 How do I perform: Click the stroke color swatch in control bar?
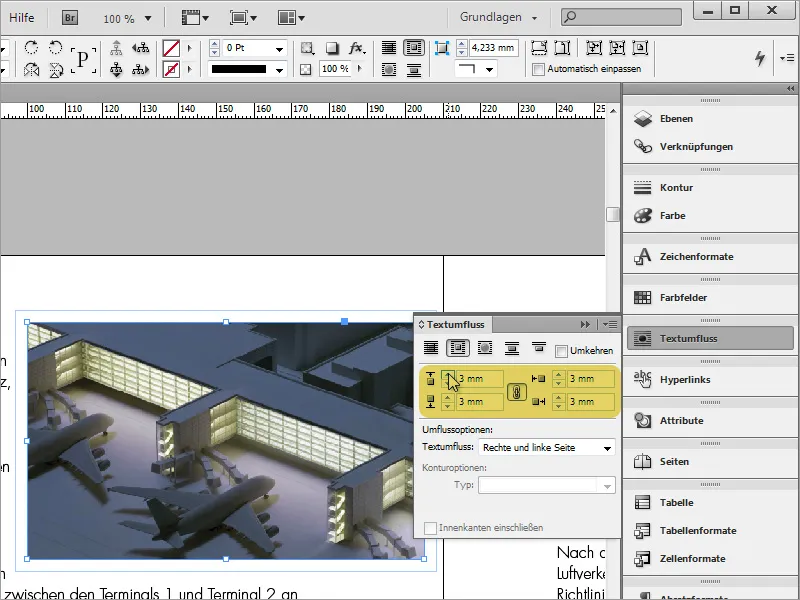tap(171, 69)
